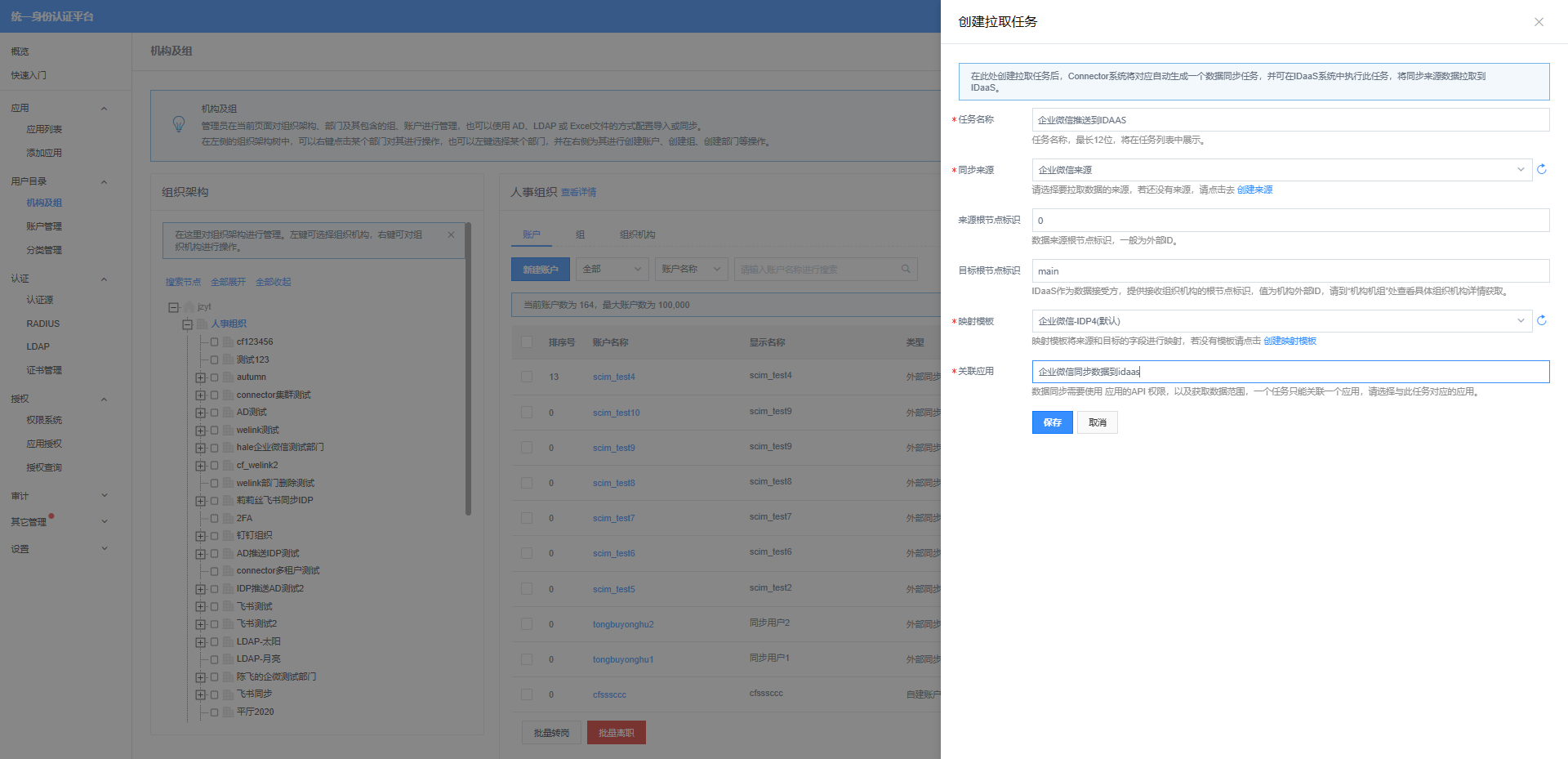This screenshot has height=759, width=1568.
Task: Click the 目标根节点标识 input field
Action: tap(1290, 271)
